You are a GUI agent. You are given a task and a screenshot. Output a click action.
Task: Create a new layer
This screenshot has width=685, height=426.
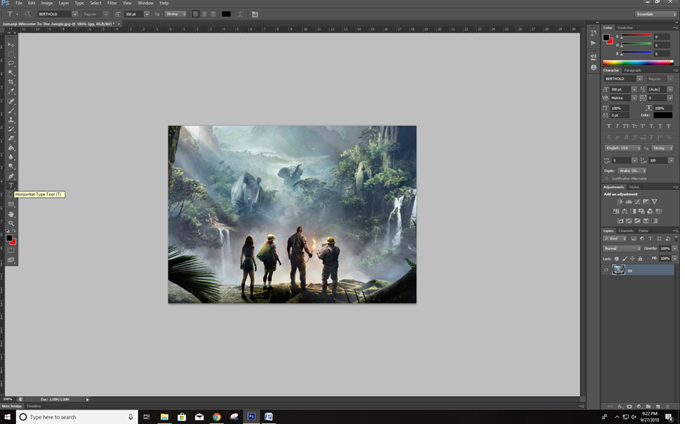coord(658,407)
